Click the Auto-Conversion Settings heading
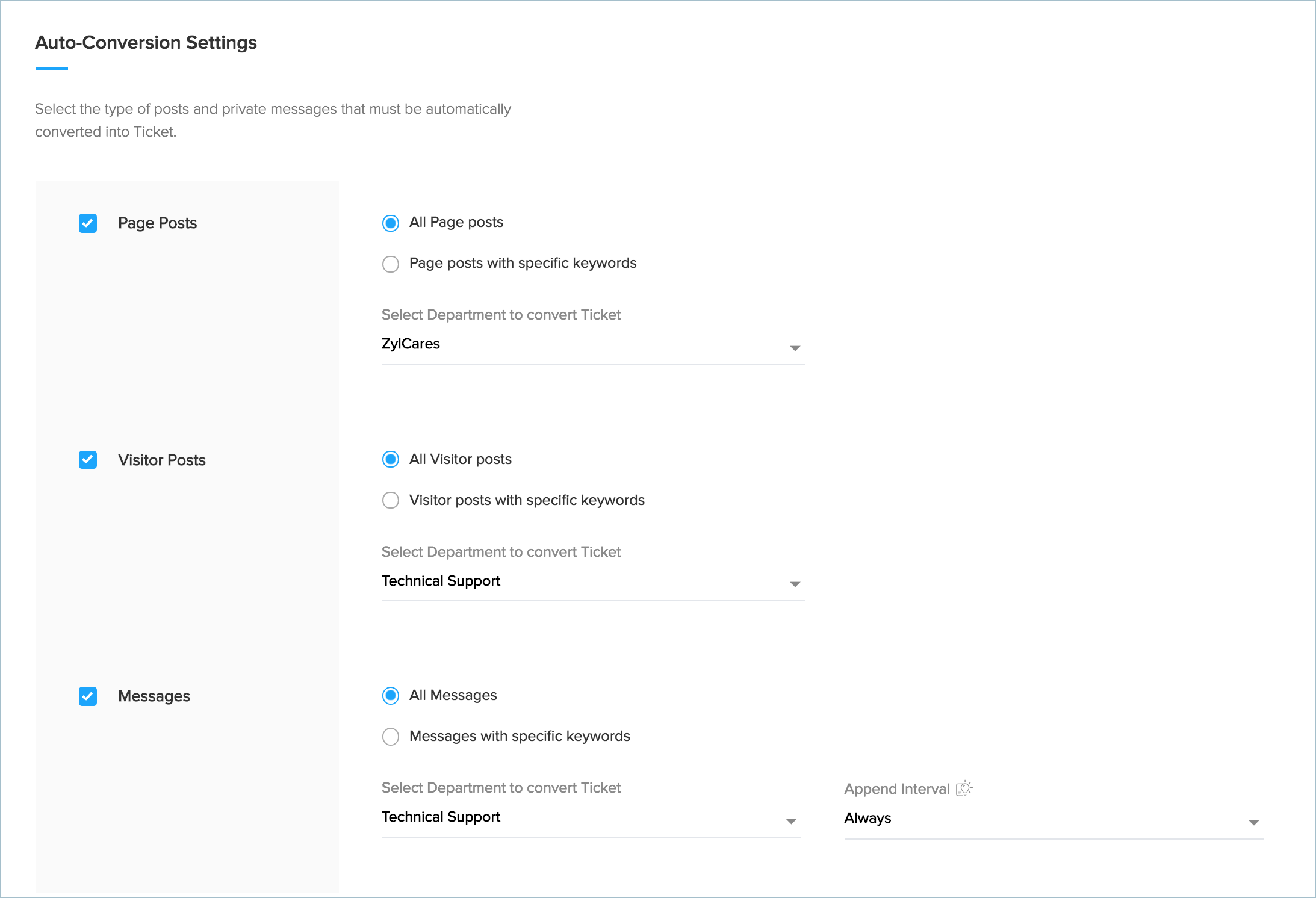 pos(146,43)
